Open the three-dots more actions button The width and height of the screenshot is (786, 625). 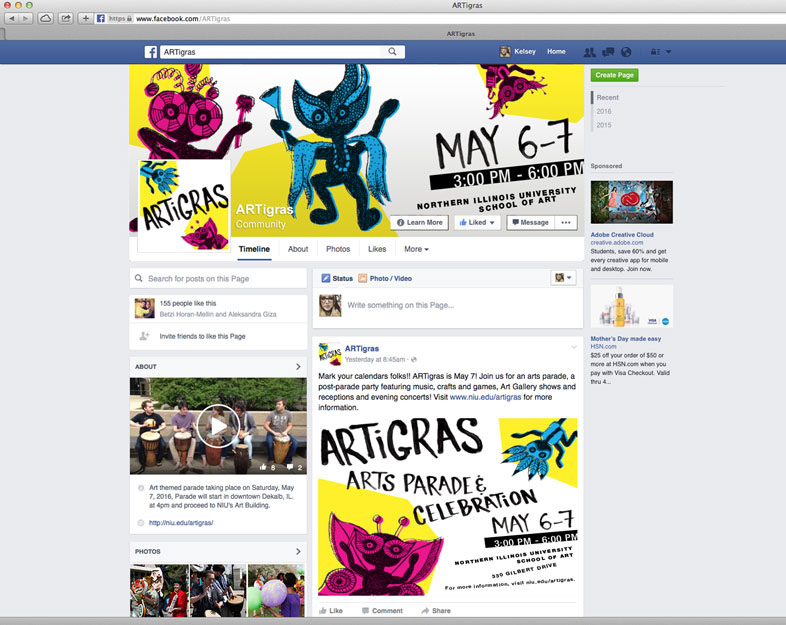coord(566,223)
